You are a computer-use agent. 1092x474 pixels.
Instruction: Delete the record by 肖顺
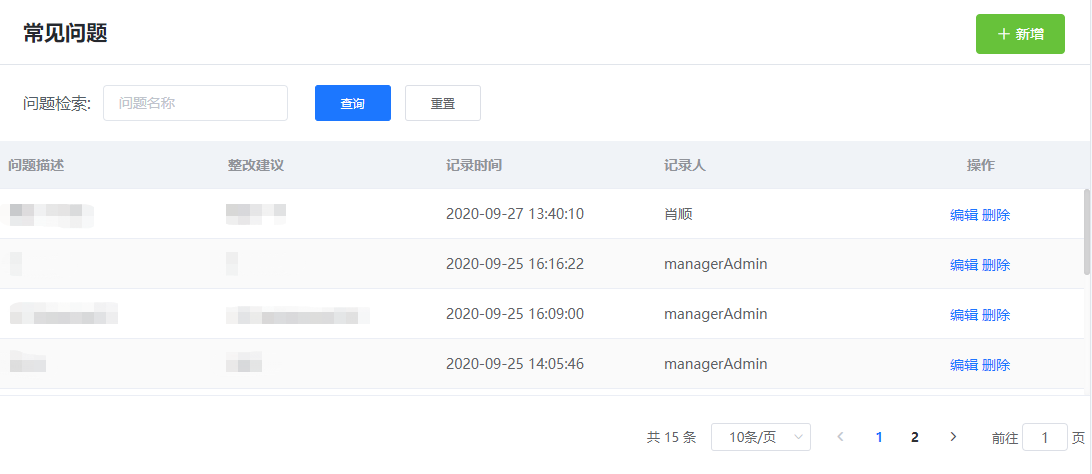pos(996,215)
